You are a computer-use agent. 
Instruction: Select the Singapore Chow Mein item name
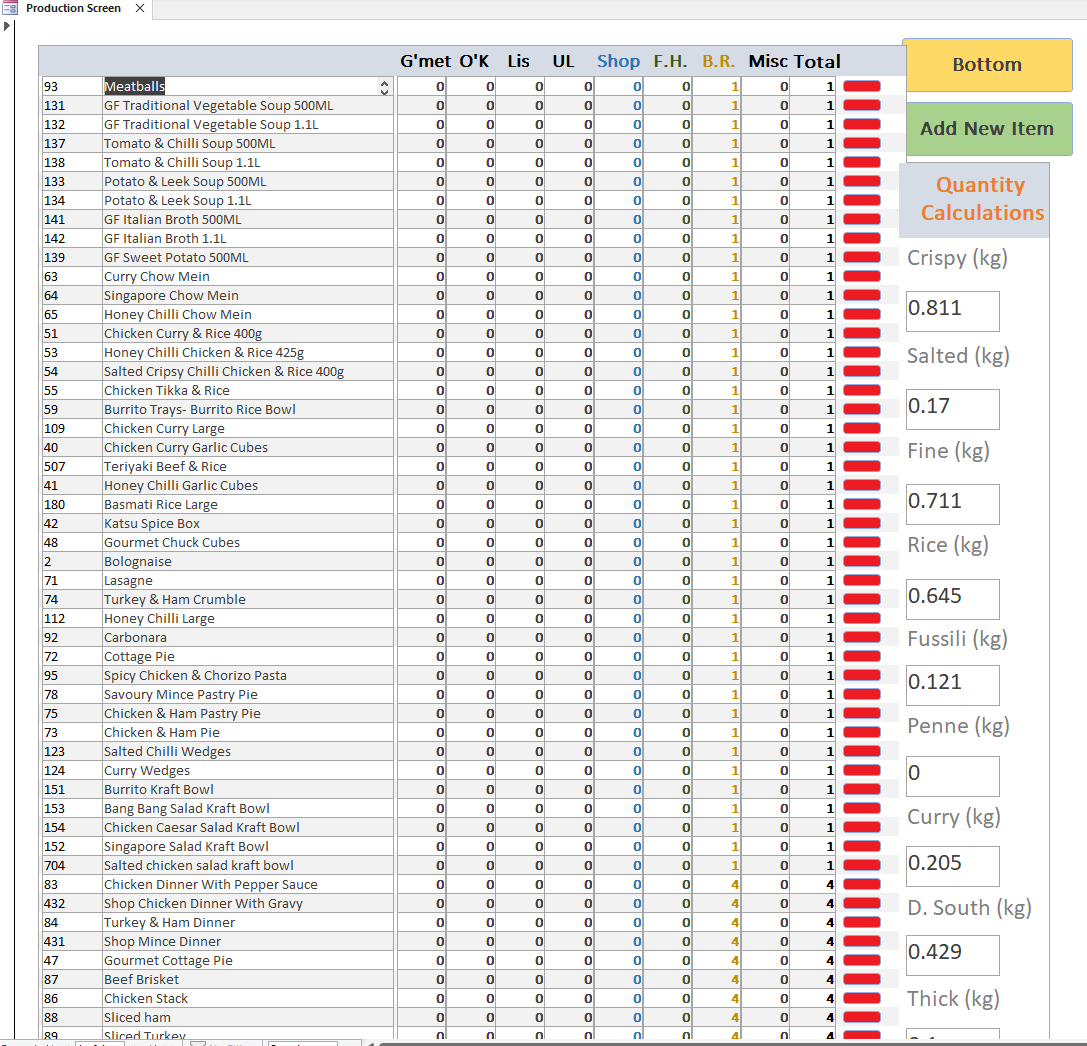247,296
